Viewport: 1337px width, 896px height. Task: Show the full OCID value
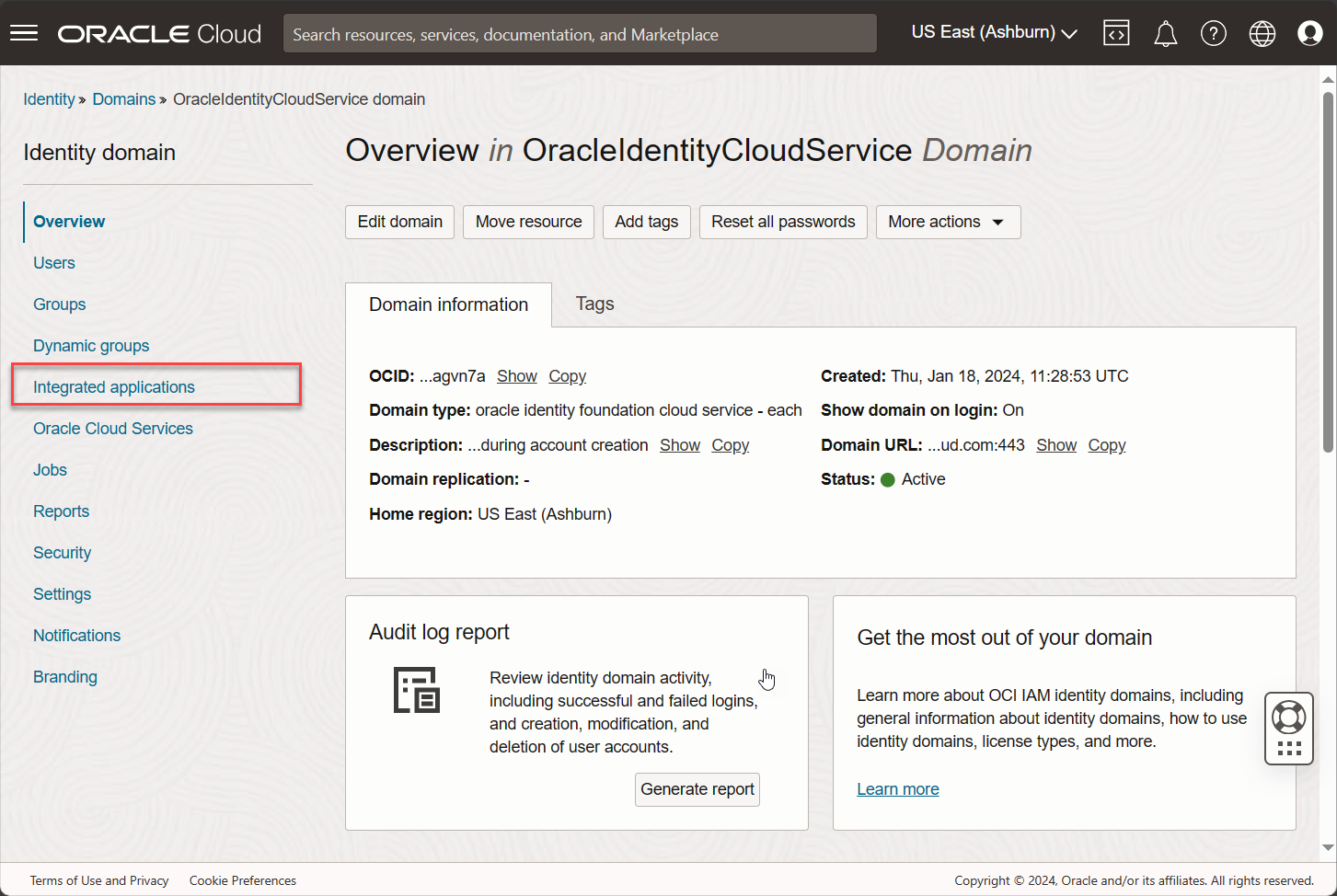(516, 376)
